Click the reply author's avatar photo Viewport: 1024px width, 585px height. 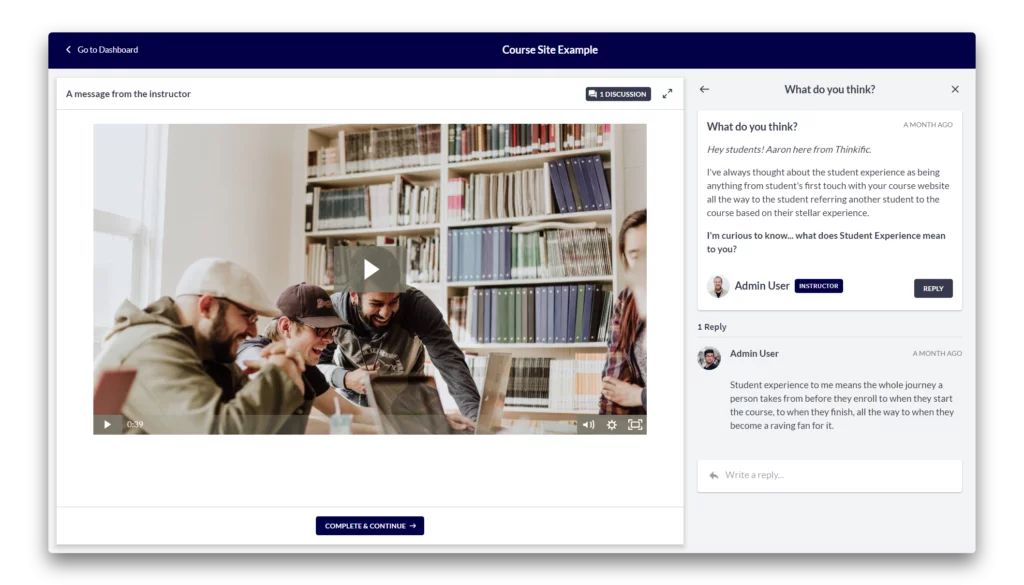tap(709, 358)
